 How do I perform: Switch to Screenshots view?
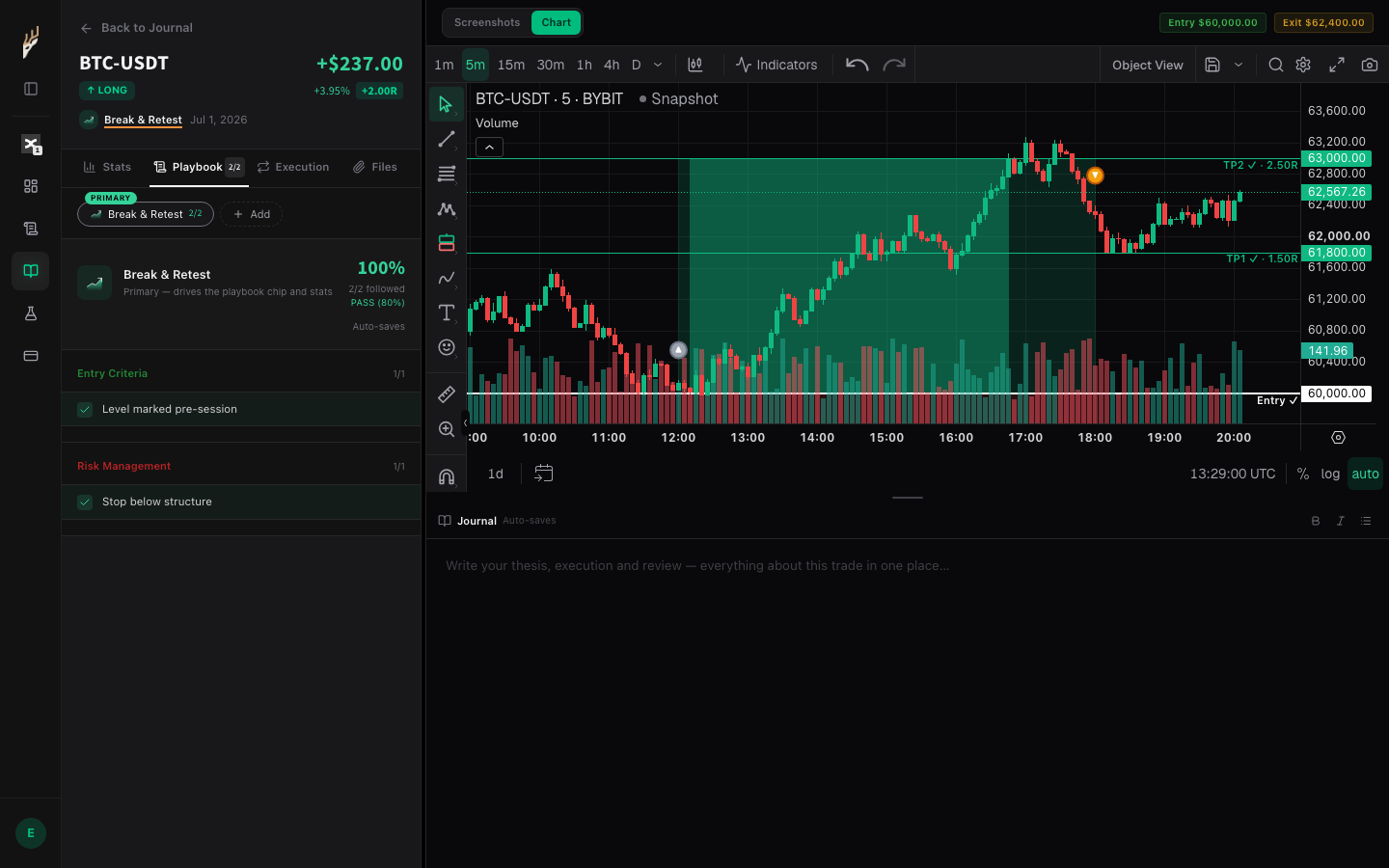[x=487, y=22]
